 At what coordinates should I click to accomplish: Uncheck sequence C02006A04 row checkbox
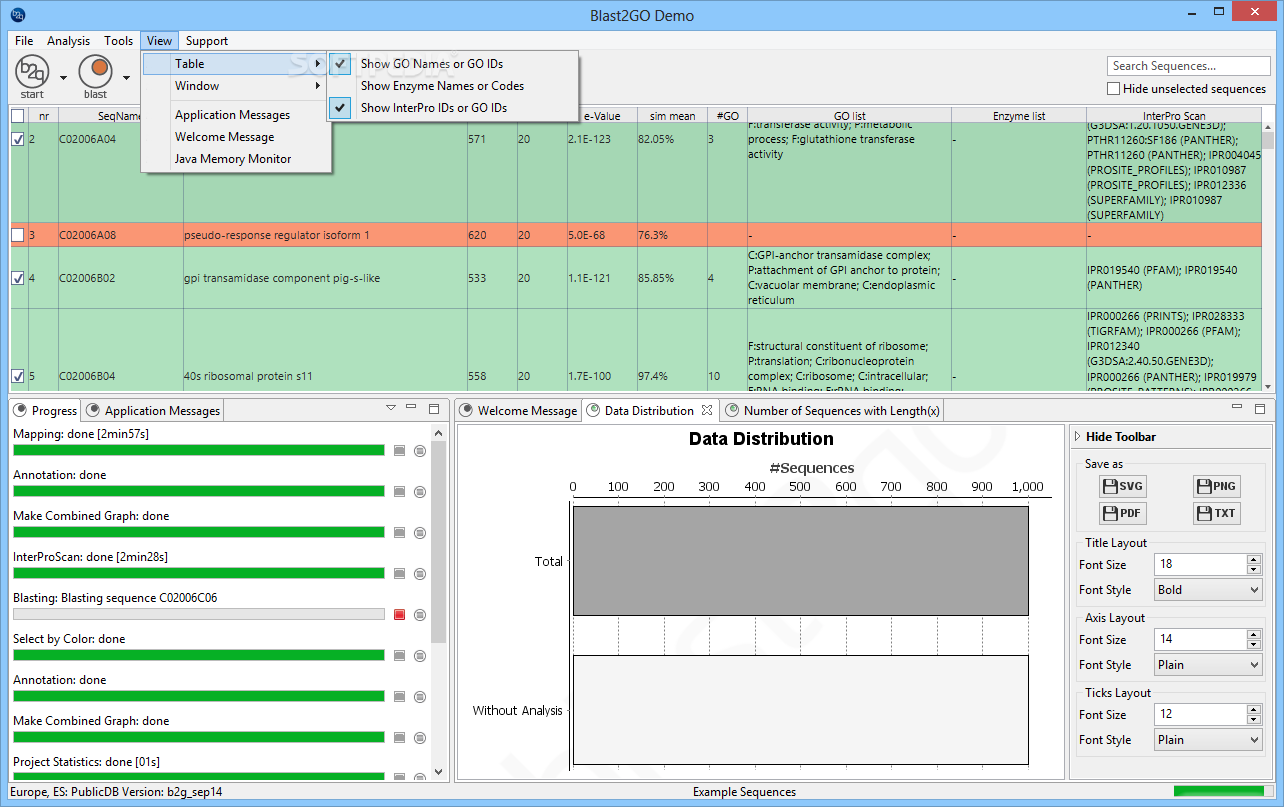coord(17,140)
